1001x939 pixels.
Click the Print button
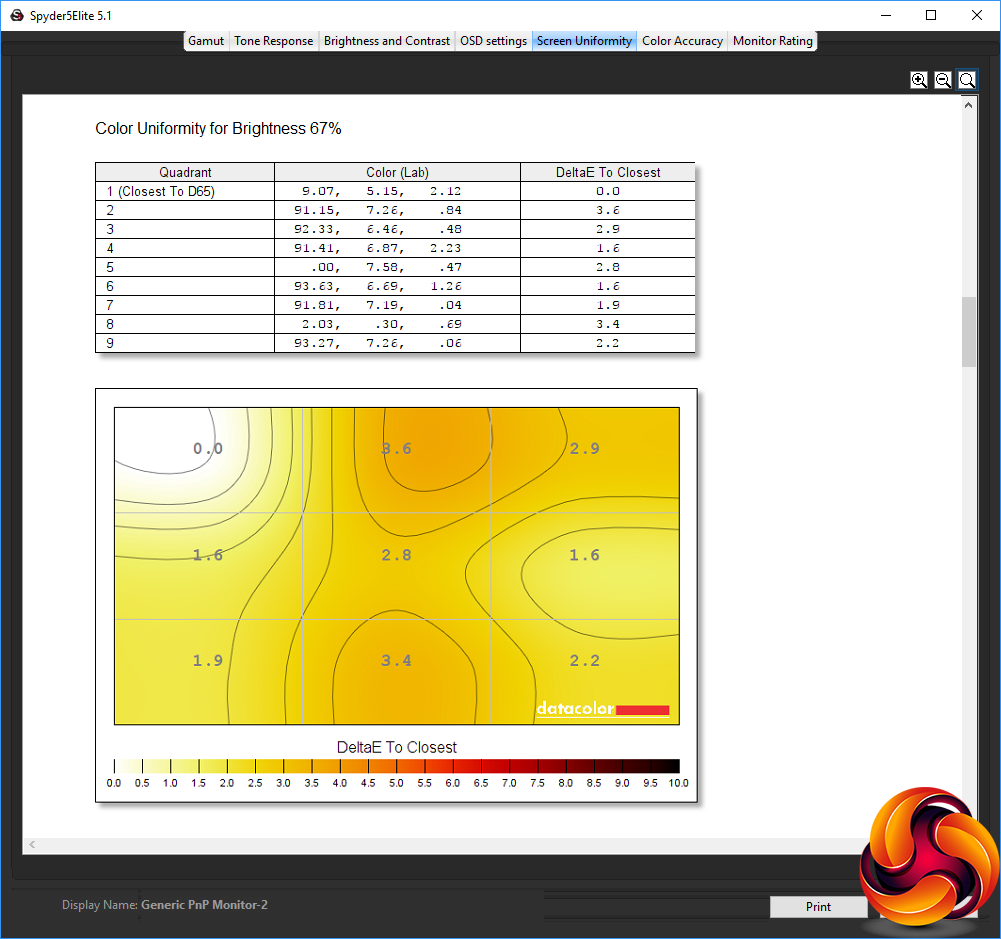click(818, 906)
